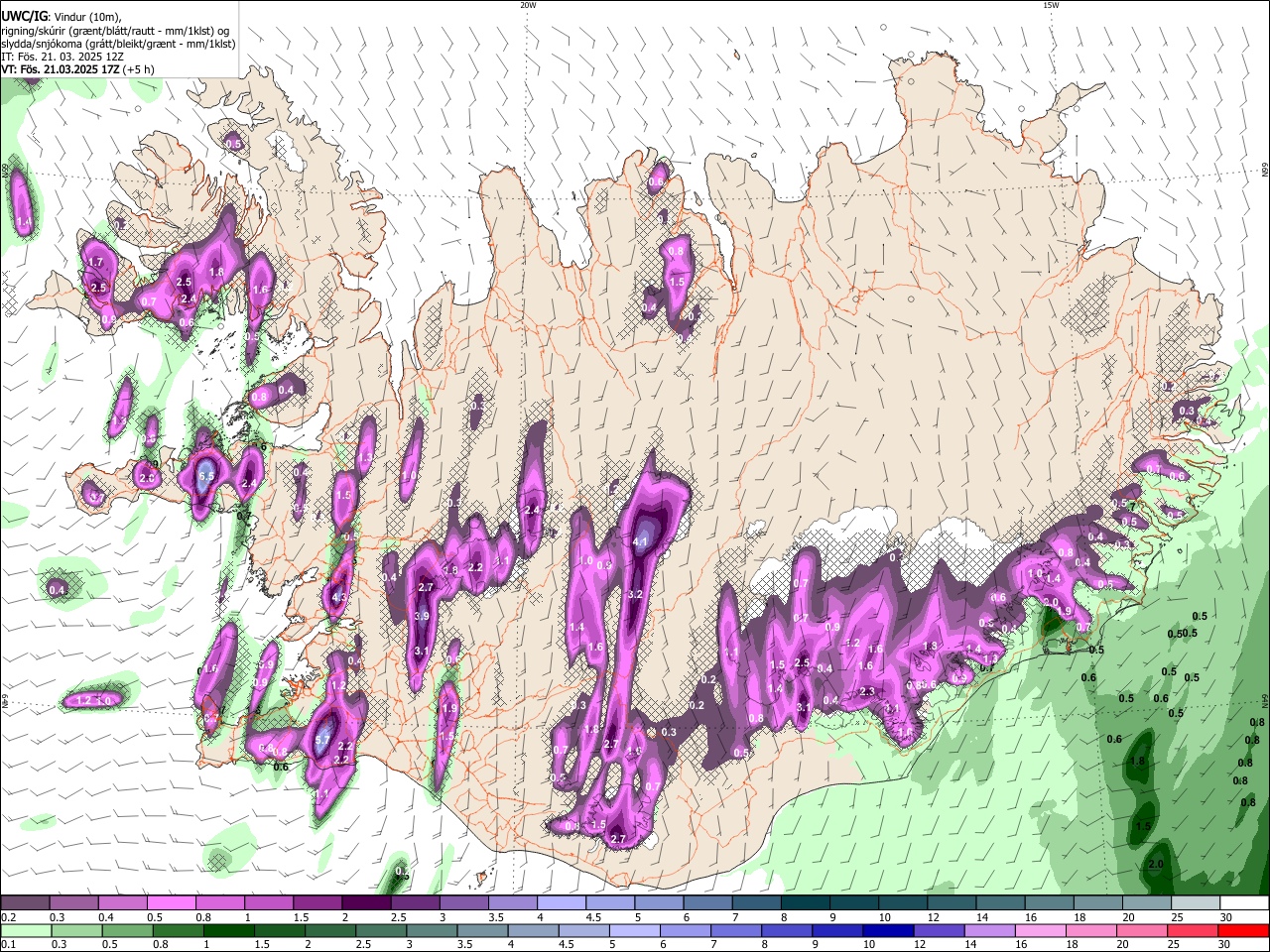This screenshot has height=952, width=1270.
Task: Click the "15W" longitude label at the top
Action: pos(1051,5)
